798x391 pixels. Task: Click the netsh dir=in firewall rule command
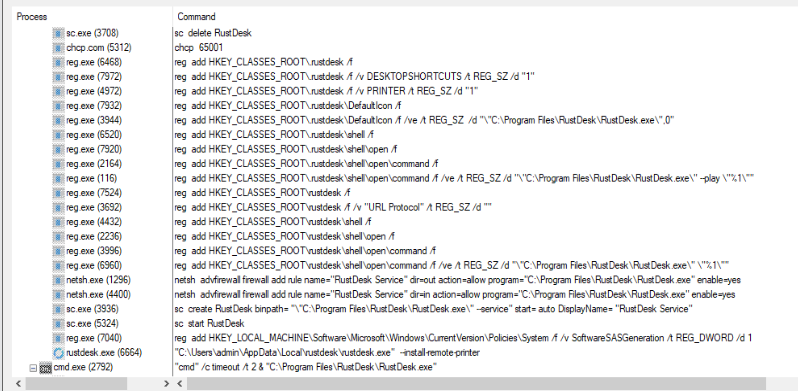tap(455, 294)
